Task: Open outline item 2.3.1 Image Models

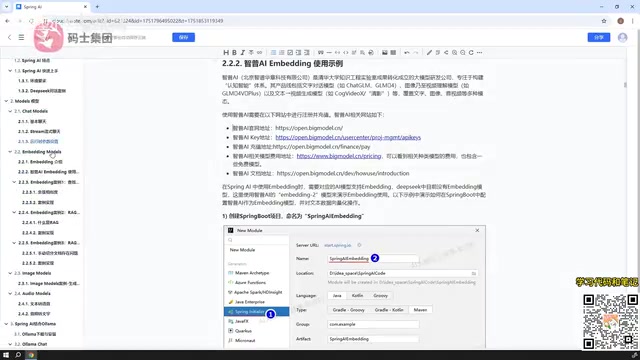Action: click(x=49, y=283)
